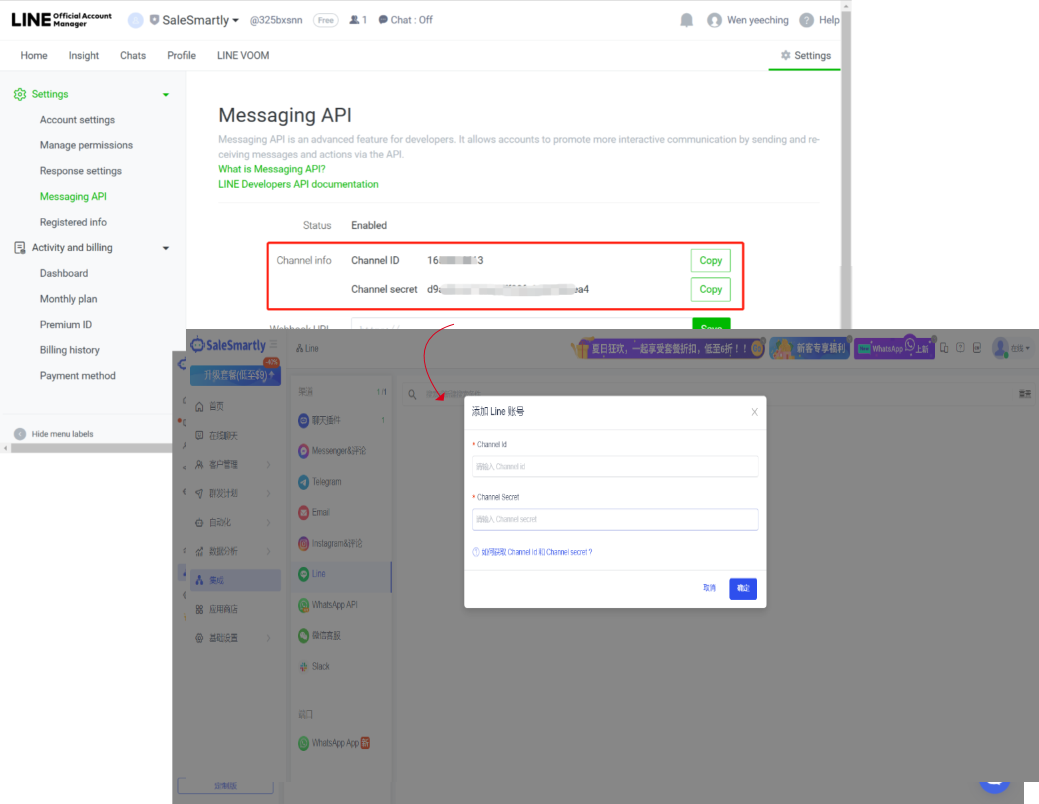This screenshot has width=1039, height=804.
Task: Open the LINE VOOM tab
Action: click(242, 55)
